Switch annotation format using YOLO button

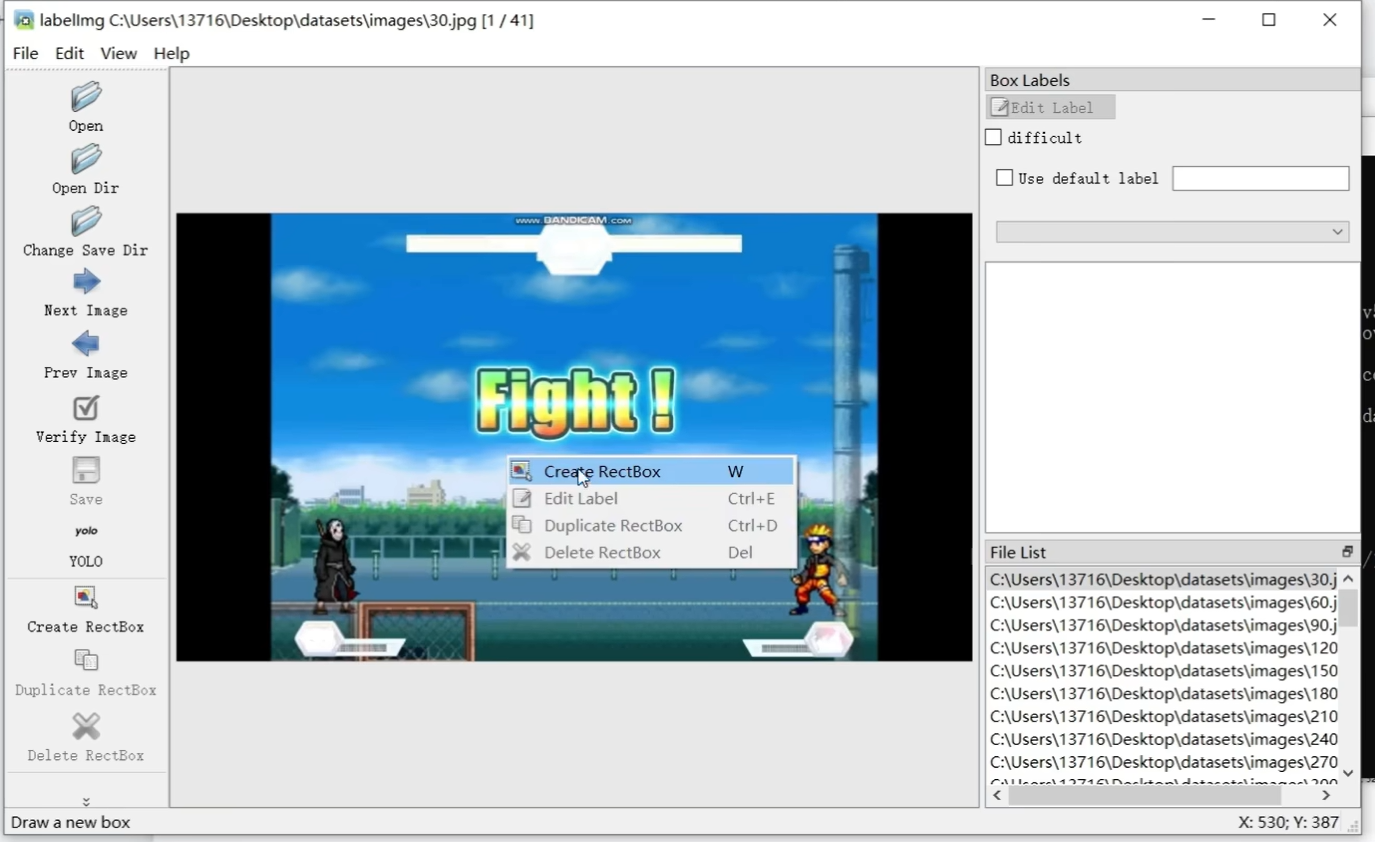tap(86, 532)
